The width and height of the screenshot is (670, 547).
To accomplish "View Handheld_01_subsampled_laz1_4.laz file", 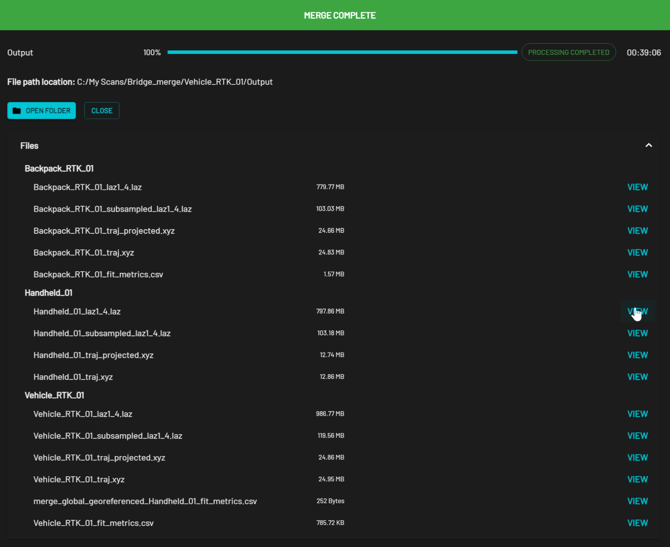I will (x=637, y=333).
